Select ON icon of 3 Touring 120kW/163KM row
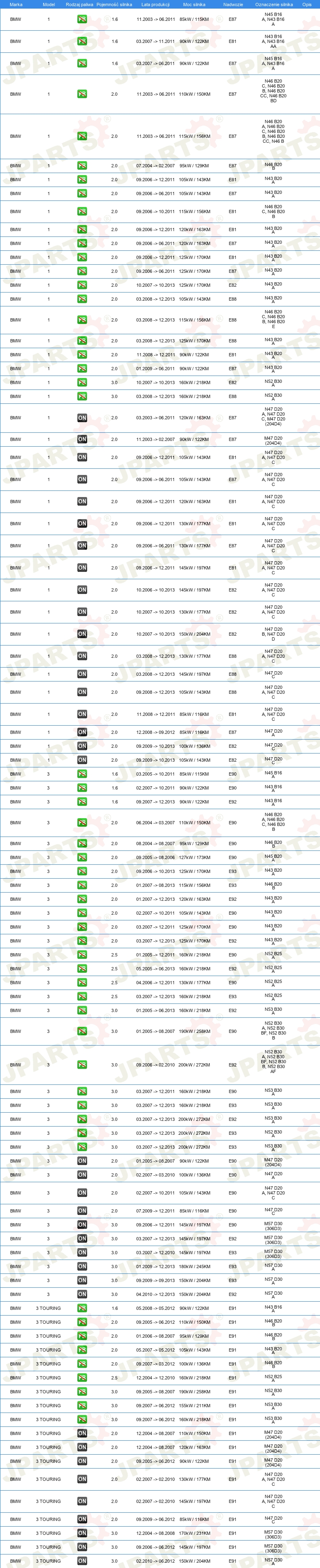The width and height of the screenshot is (320, 1568). click(82, 1447)
